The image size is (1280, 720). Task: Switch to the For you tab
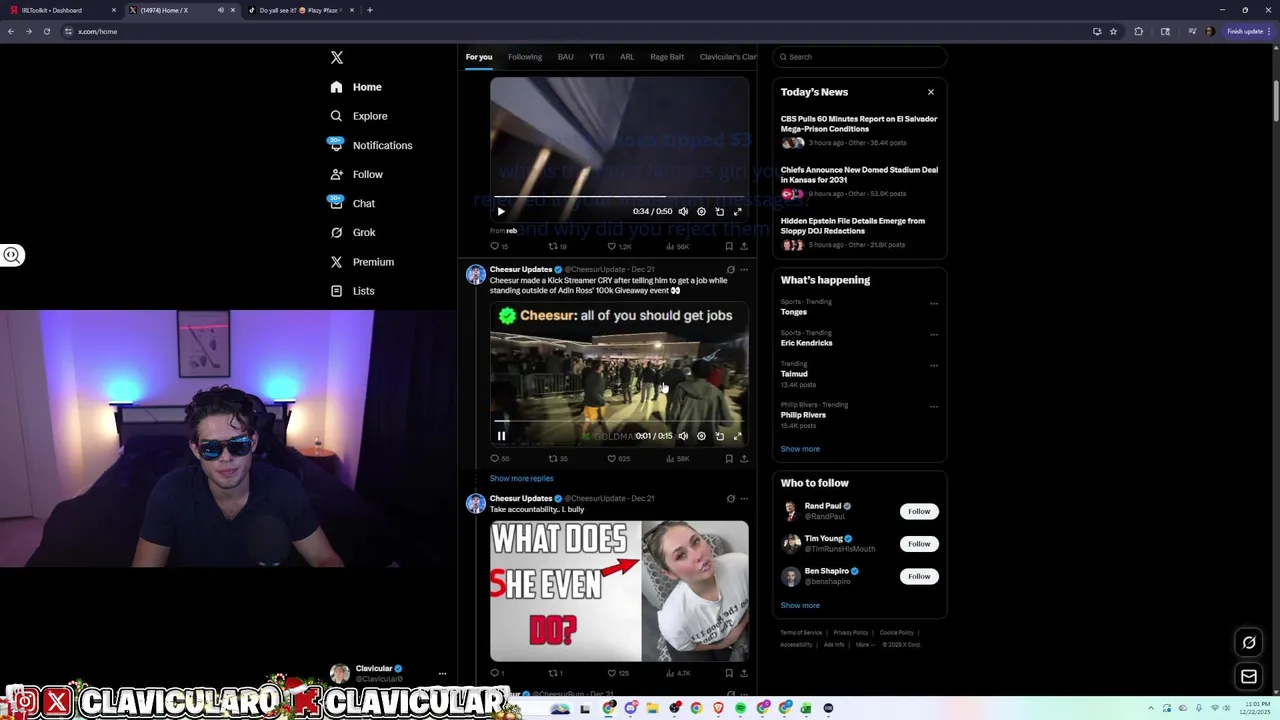click(479, 57)
